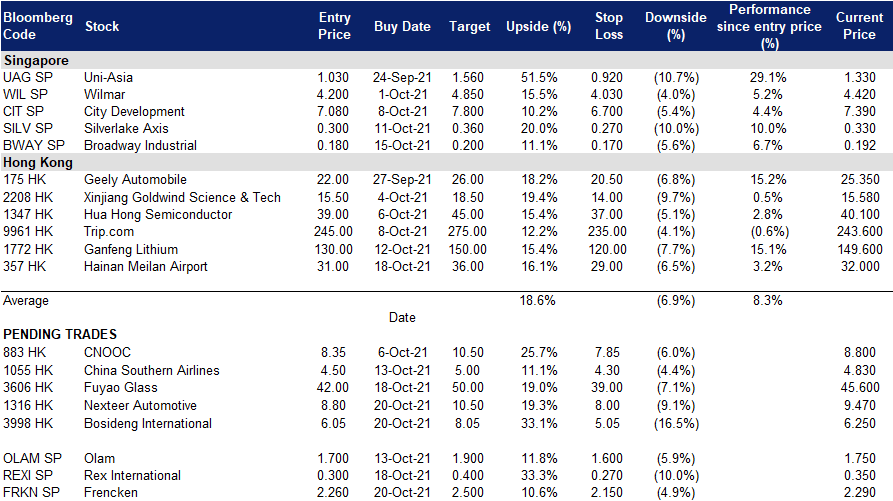Click Geely buy date '27-Sep-21'
The image size is (893, 501).
[402, 180]
